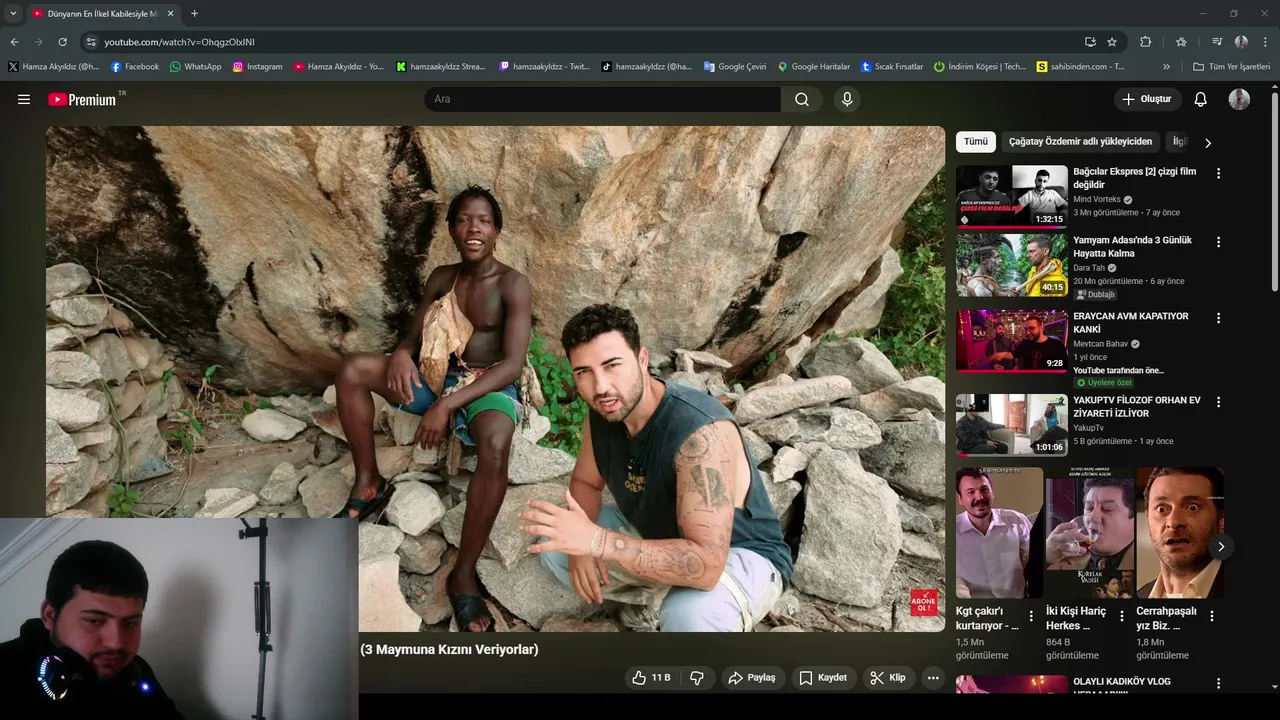Open the Mevtcan Bahav channel link
Viewport: 1280px width, 720px height.
1100,344
